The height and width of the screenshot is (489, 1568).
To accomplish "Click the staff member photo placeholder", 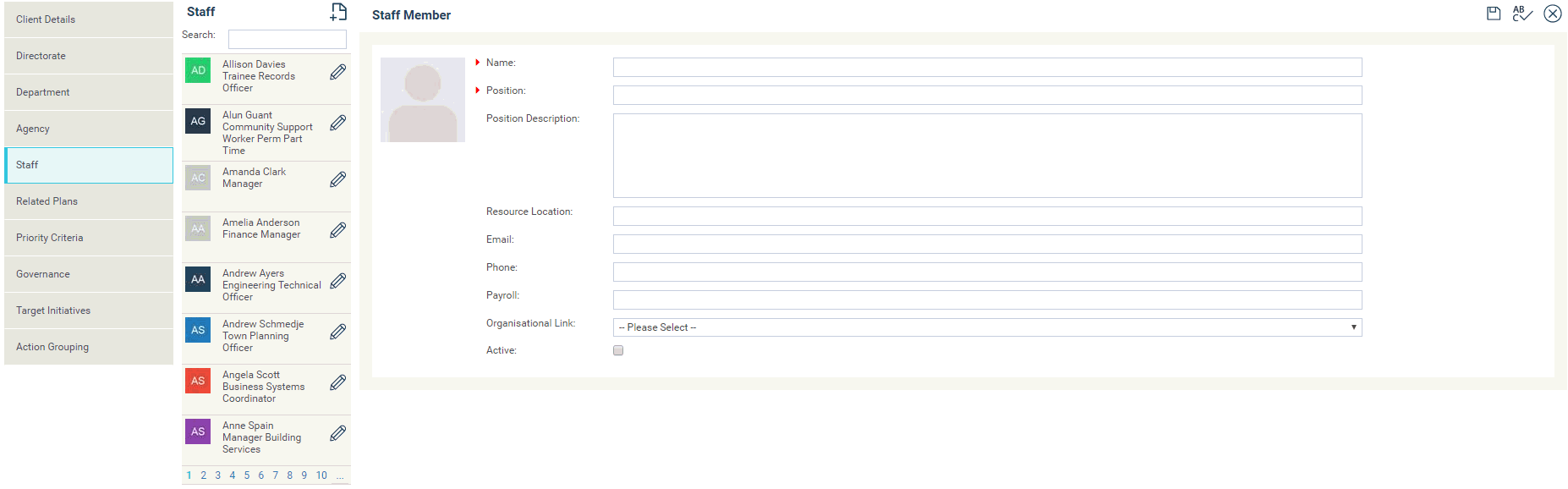I will point(423,100).
